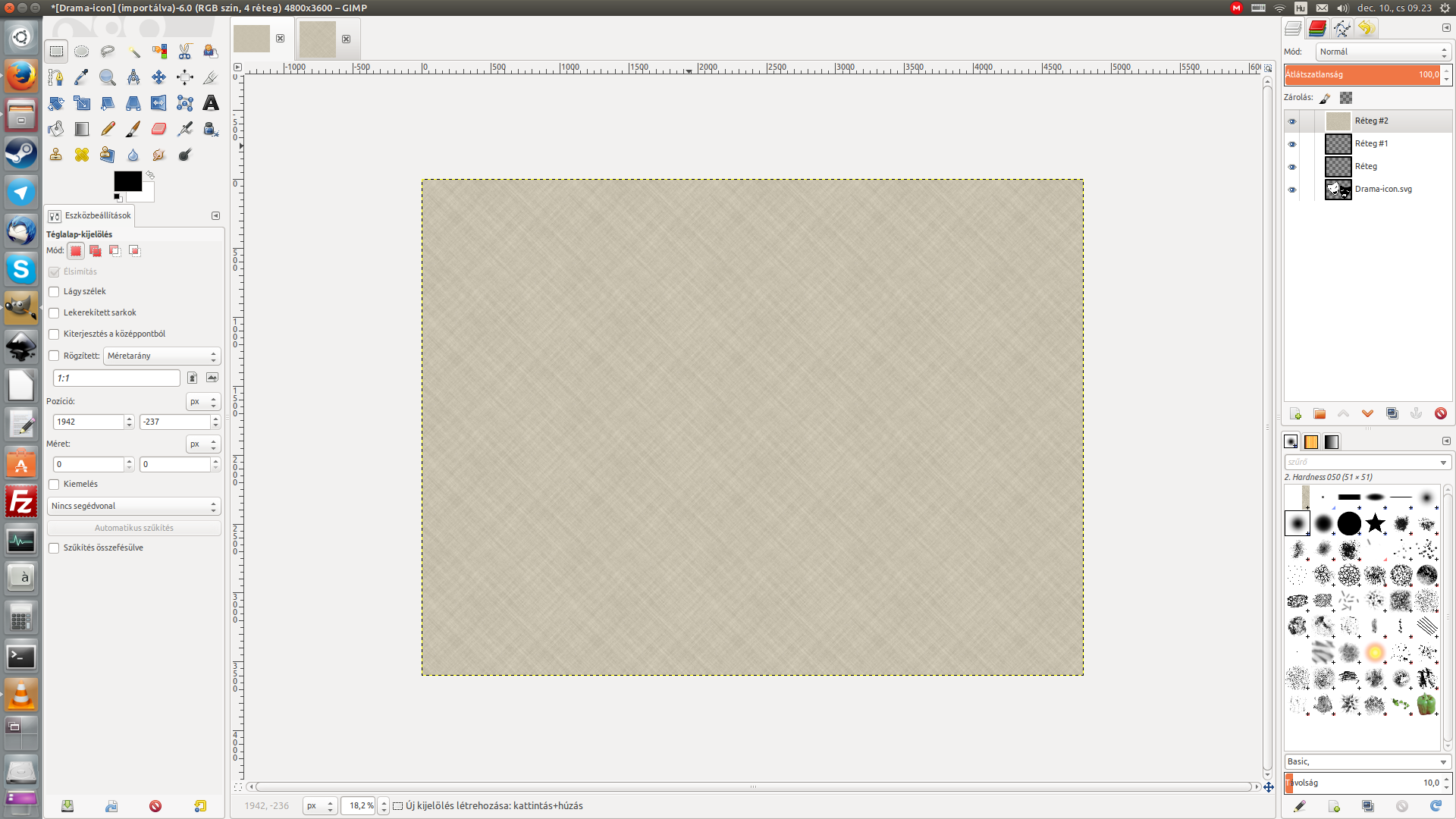Image resolution: width=1456 pixels, height=819 pixels.
Task: Select the Move tool
Action: [159, 77]
